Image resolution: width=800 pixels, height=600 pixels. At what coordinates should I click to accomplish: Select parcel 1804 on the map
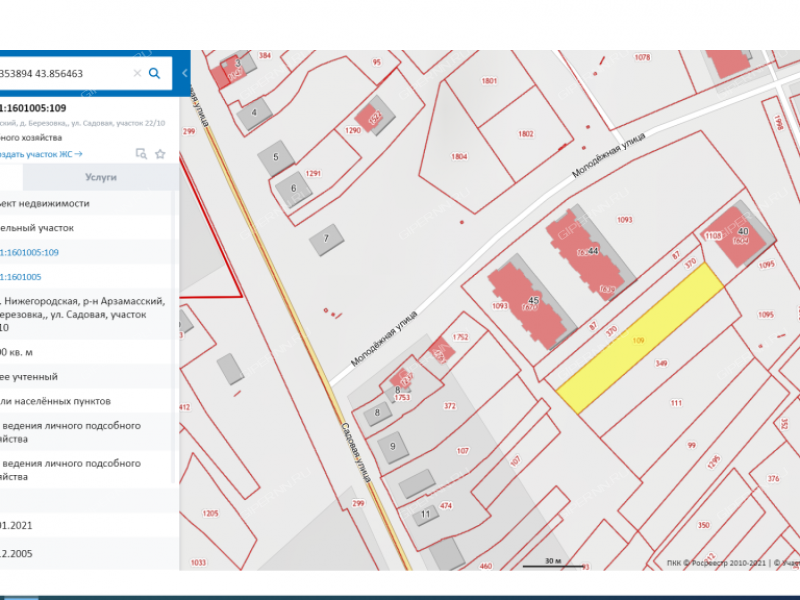459,157
